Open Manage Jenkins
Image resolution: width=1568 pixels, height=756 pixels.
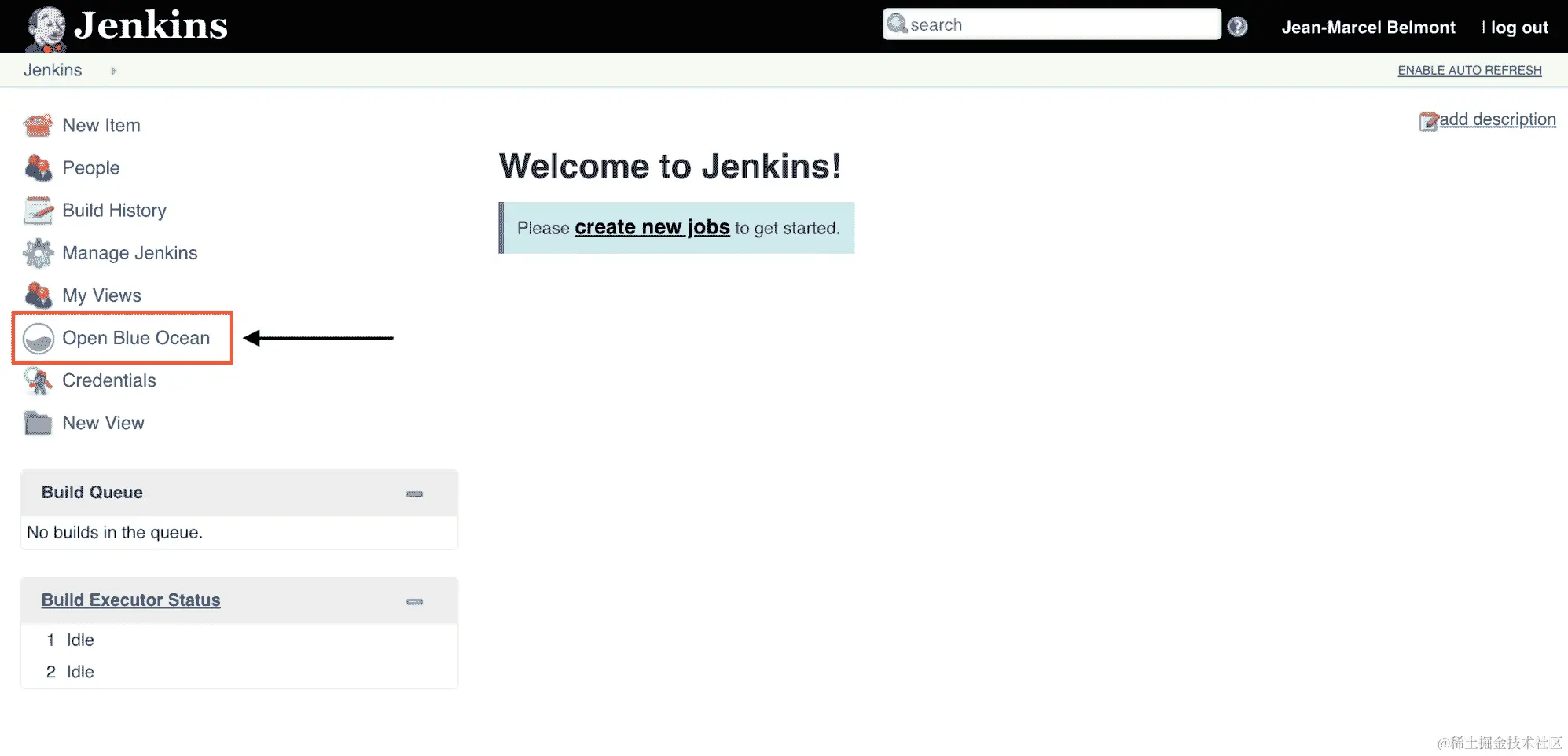coord(130,252)
